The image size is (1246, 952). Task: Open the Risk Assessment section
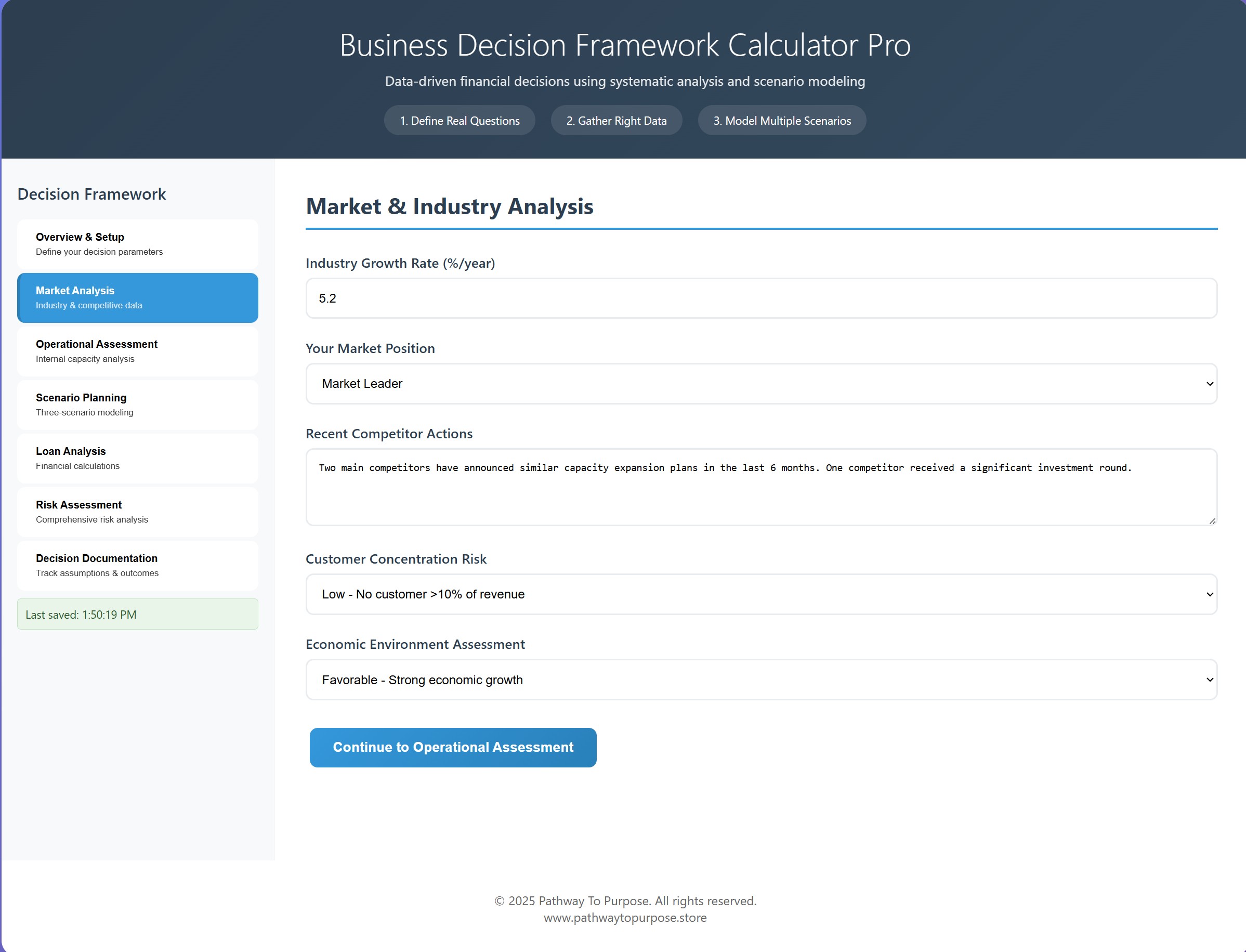(138, 512)
